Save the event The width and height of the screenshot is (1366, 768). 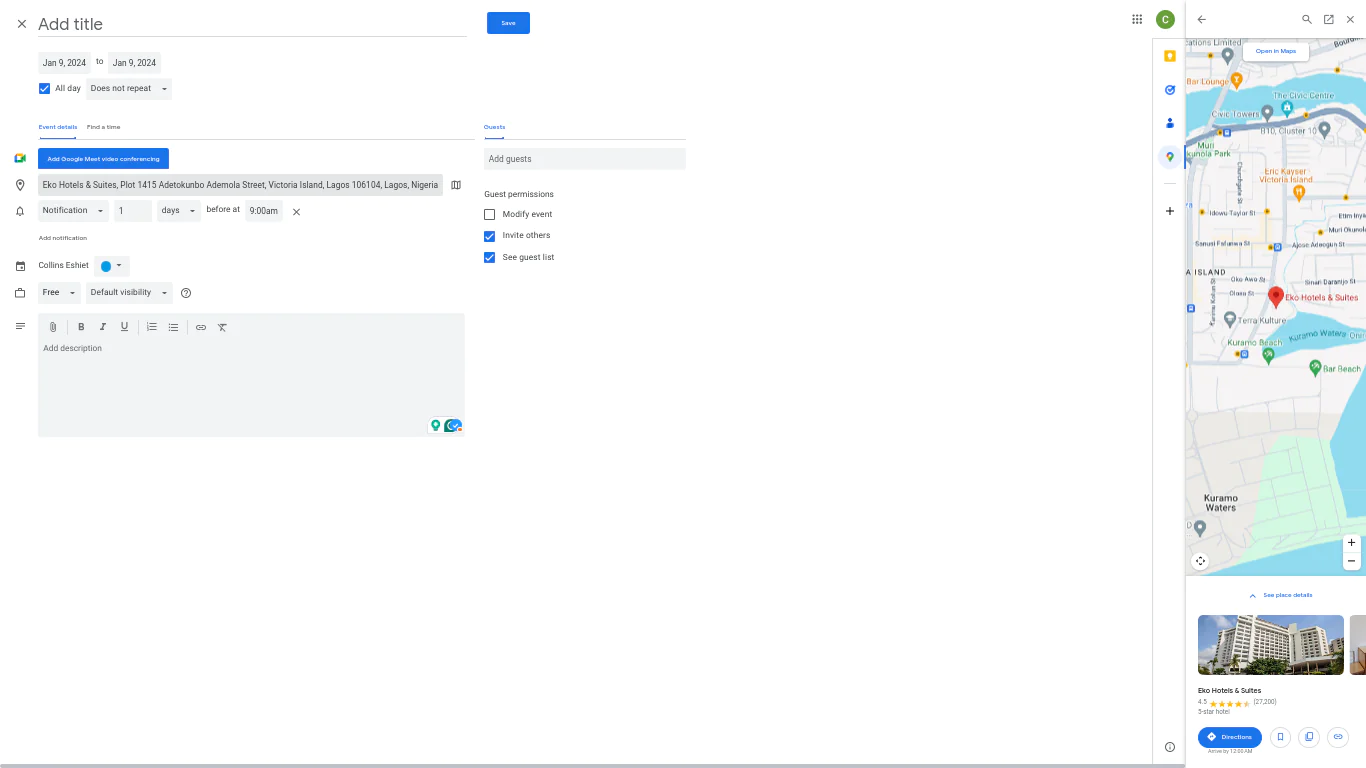(508, 23)
